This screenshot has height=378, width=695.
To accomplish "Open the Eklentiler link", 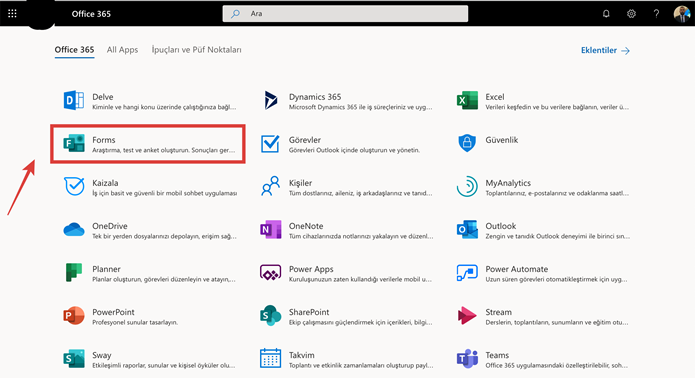I will (605, 51).
